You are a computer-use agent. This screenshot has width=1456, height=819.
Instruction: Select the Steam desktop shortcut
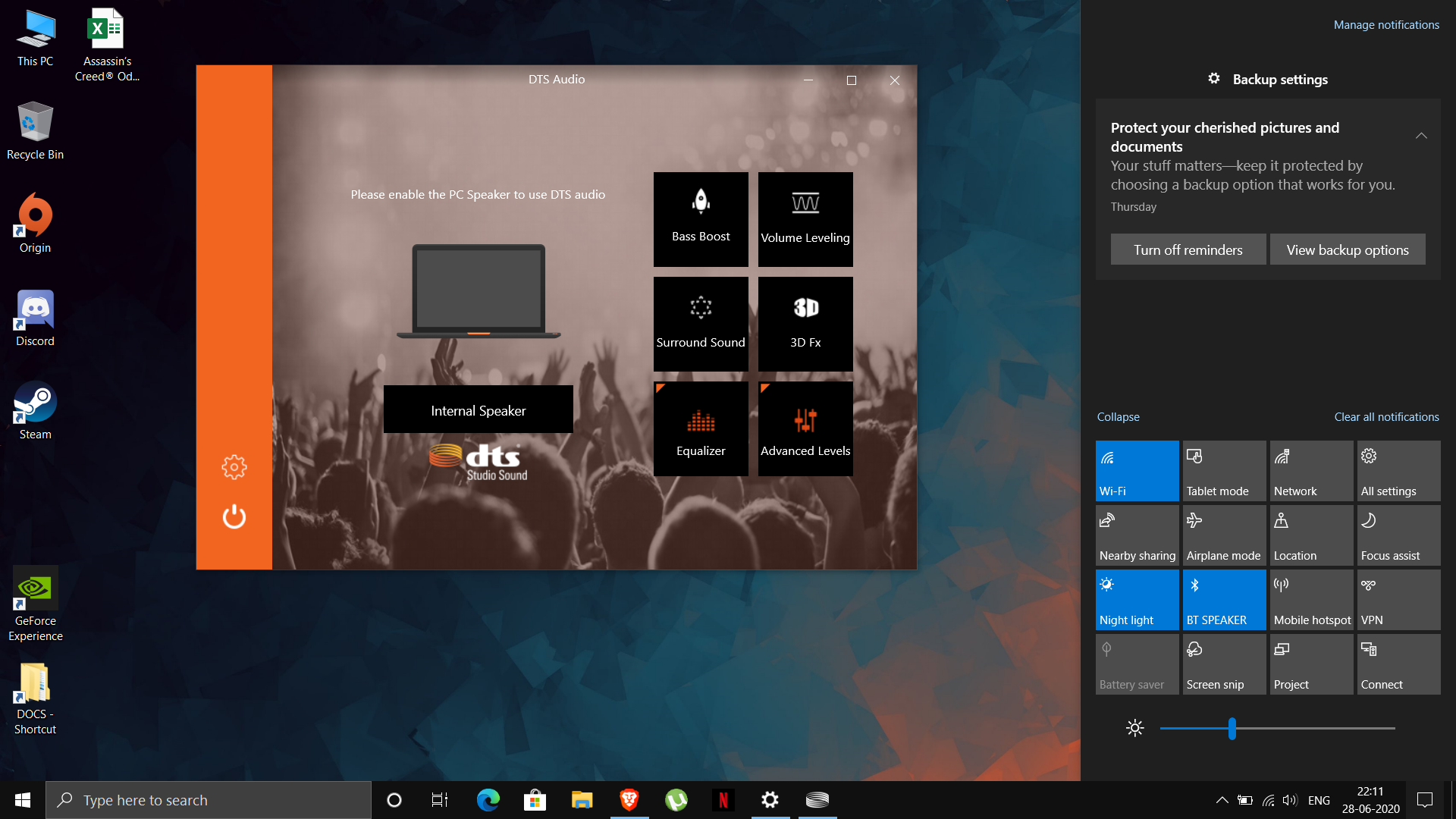coord(36,410)
